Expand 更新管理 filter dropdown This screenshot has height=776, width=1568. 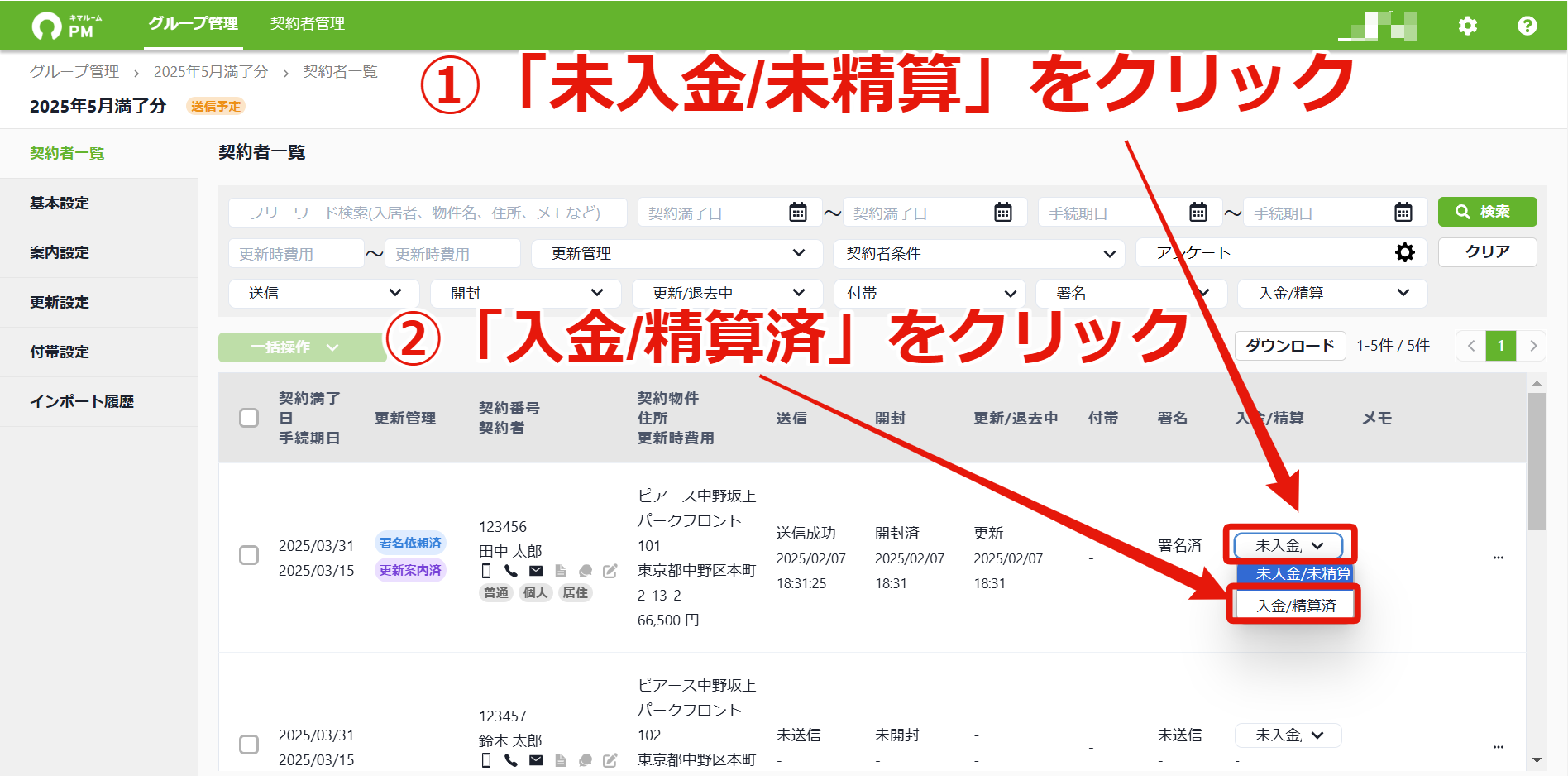point(676,253)
